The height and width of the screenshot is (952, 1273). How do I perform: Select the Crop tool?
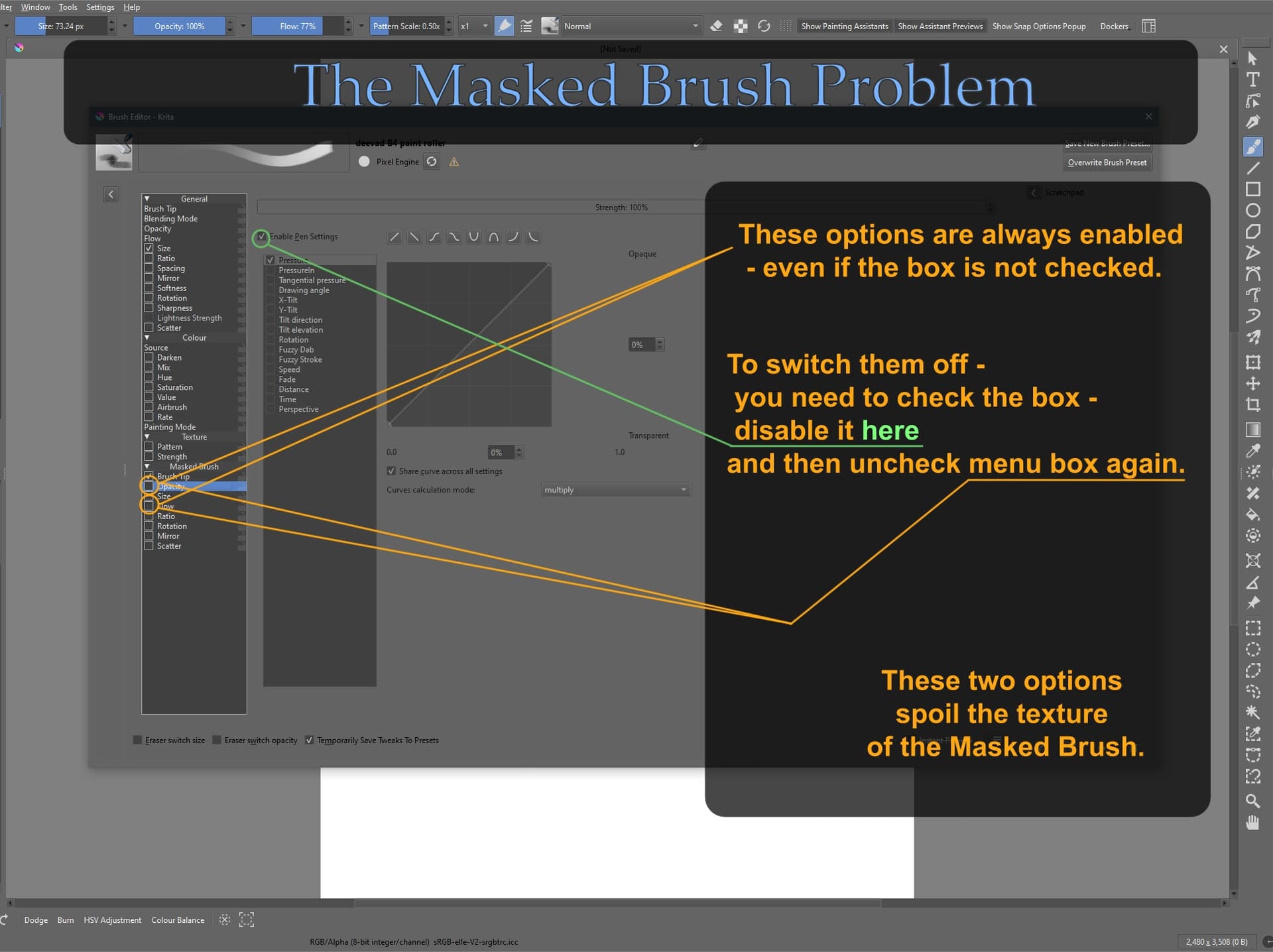click(x=1252, y=404)
